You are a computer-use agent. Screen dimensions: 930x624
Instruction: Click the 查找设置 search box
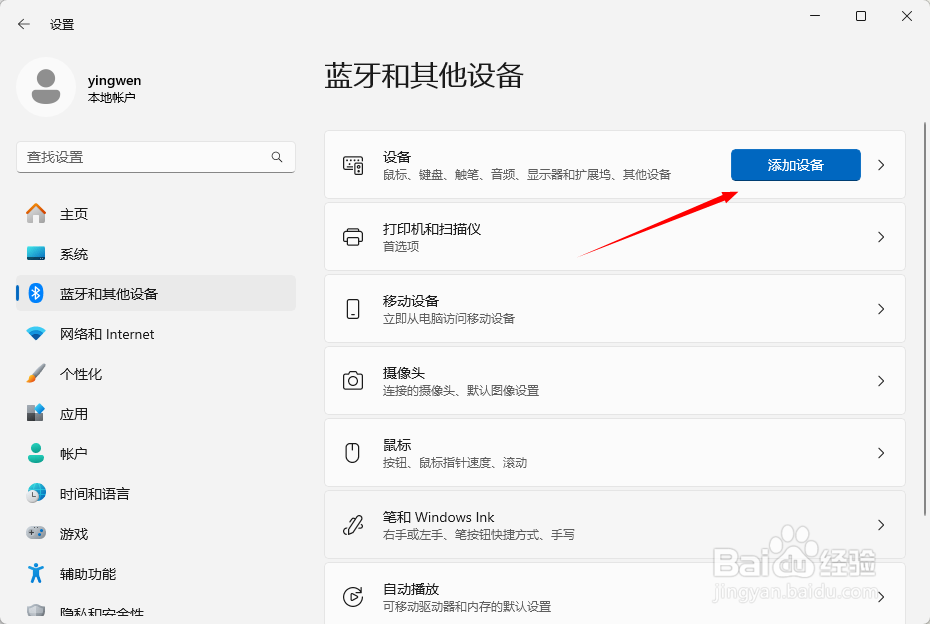coord(155,157)
